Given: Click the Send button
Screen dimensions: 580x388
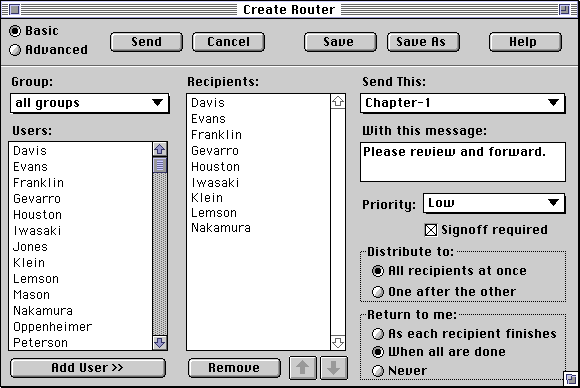Looking at the screenshot, I should 146,42.
